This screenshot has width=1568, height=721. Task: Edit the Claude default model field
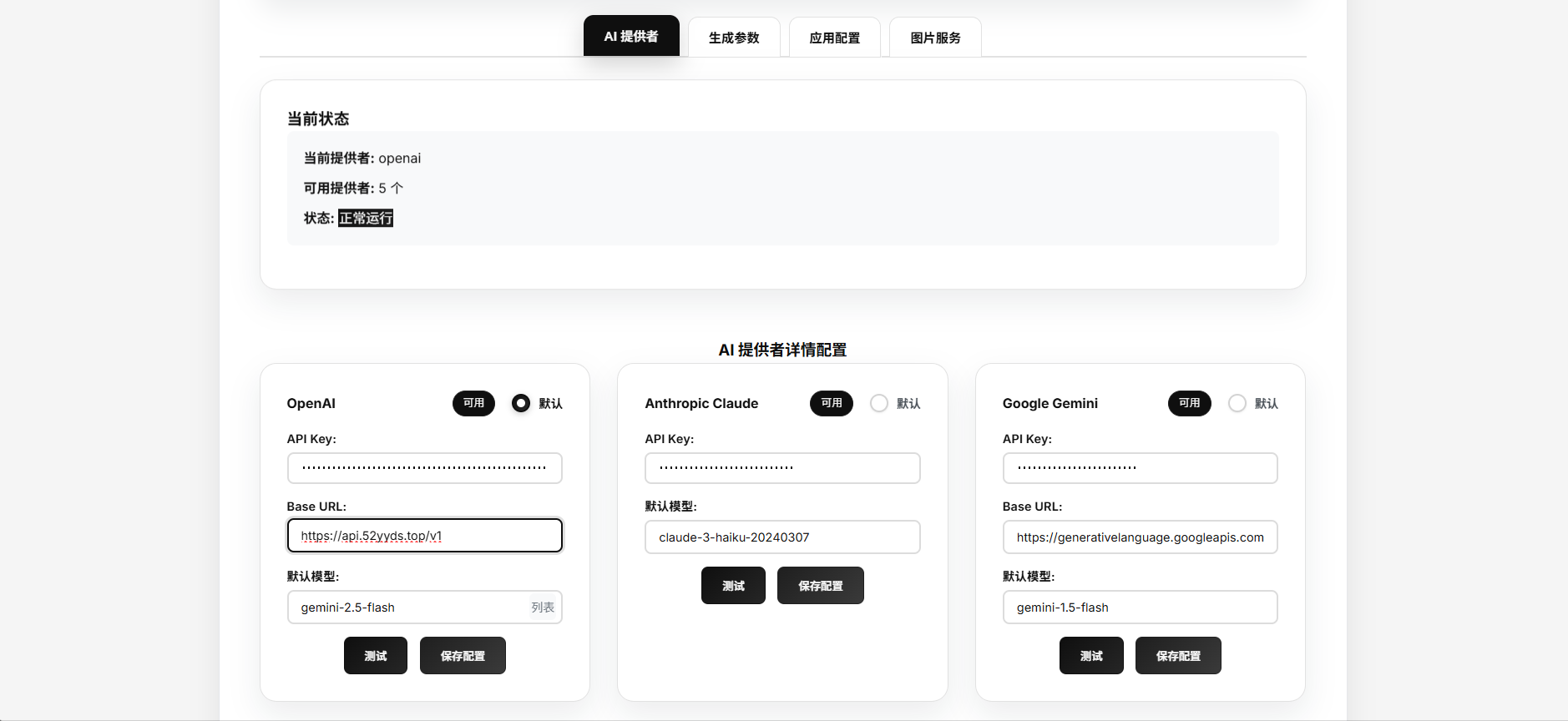click(x=782, y=537)
